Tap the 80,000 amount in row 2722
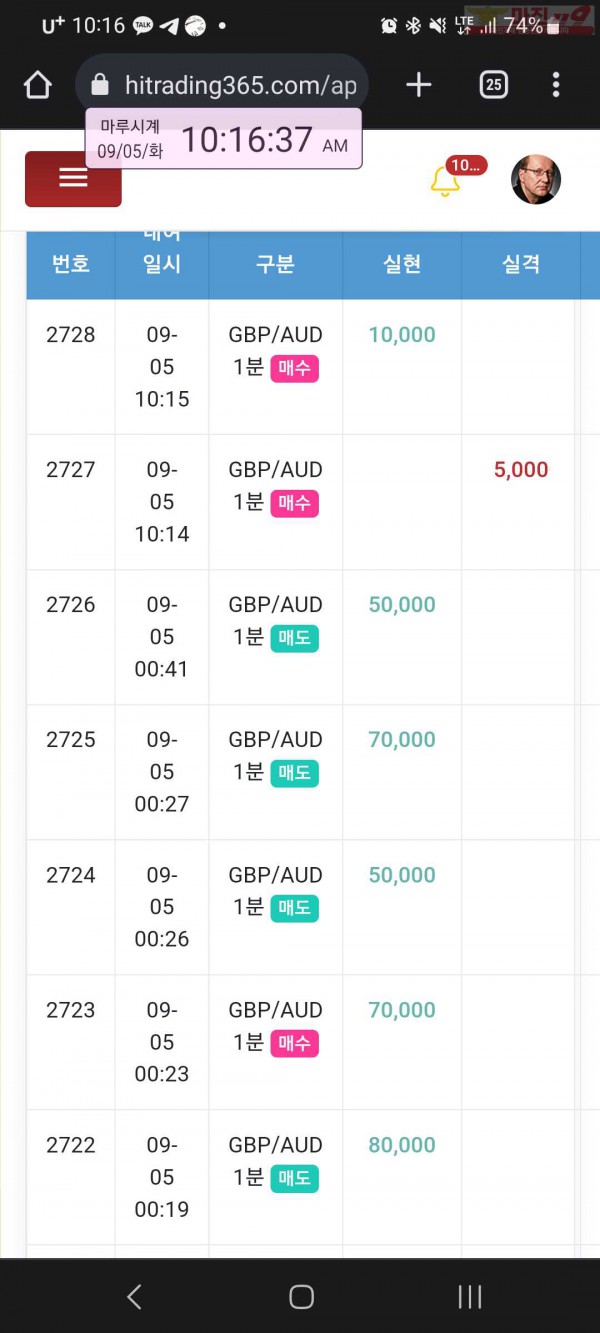Viewport: 600px width, 1333px height. click(402, 1145)
